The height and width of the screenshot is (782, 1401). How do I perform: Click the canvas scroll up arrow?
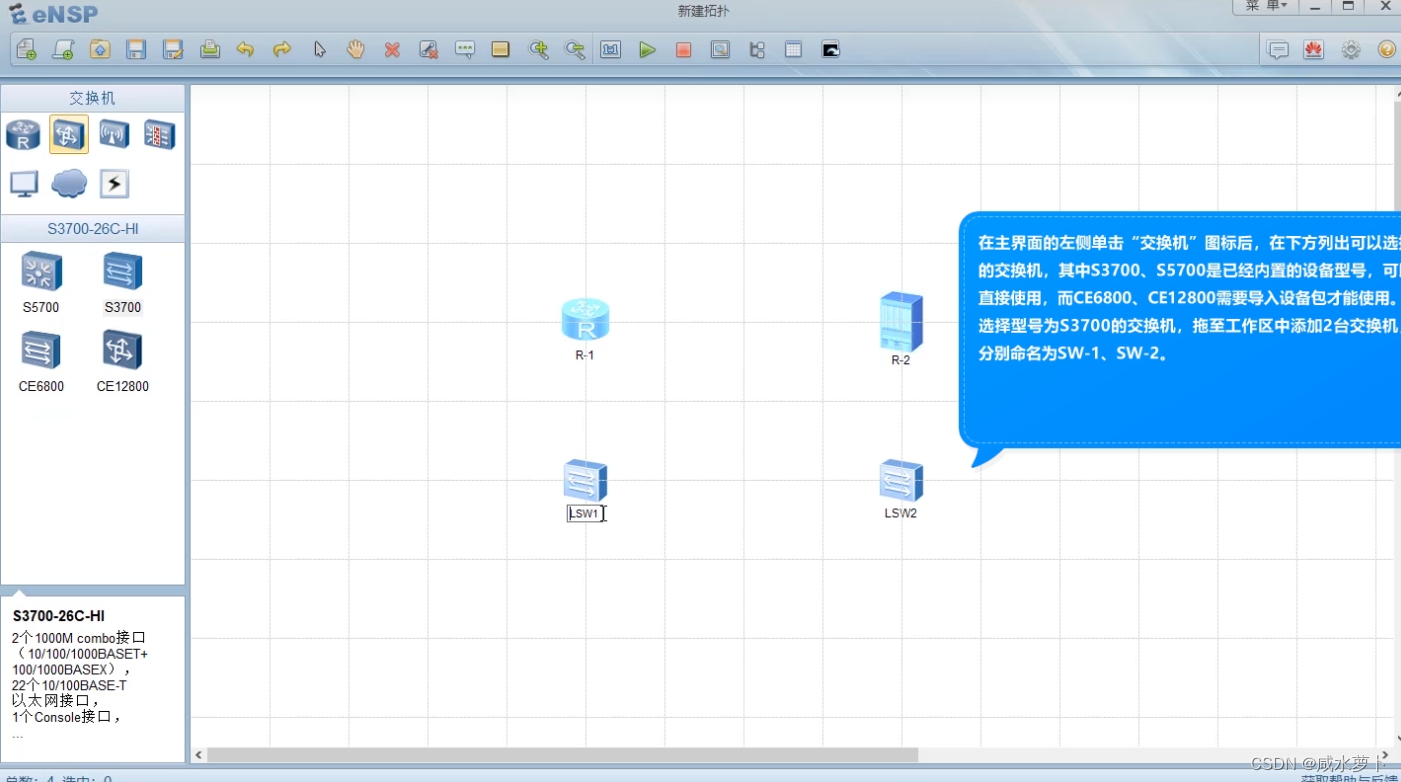(x=1397, y=95)
